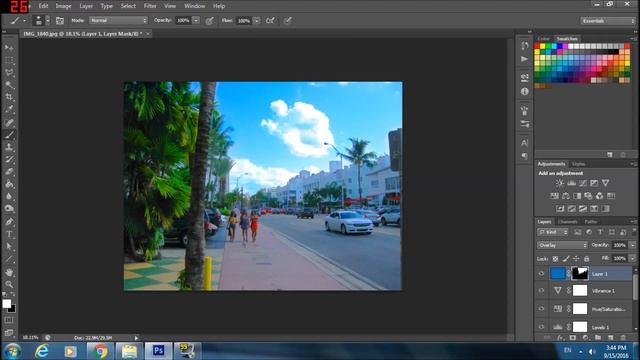Click the Create new group folder icon
Screen dimensions: 640x360
(x=598, y=338)
